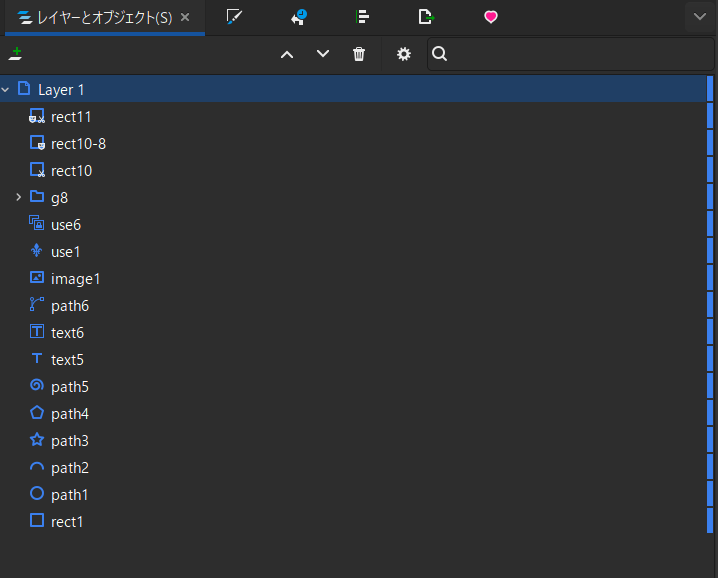Select the path5 spiral object

69,387
